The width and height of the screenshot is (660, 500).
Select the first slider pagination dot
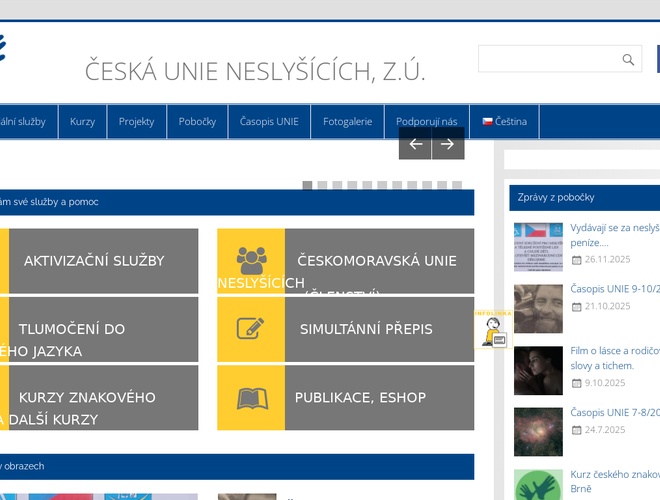[308, 185]
